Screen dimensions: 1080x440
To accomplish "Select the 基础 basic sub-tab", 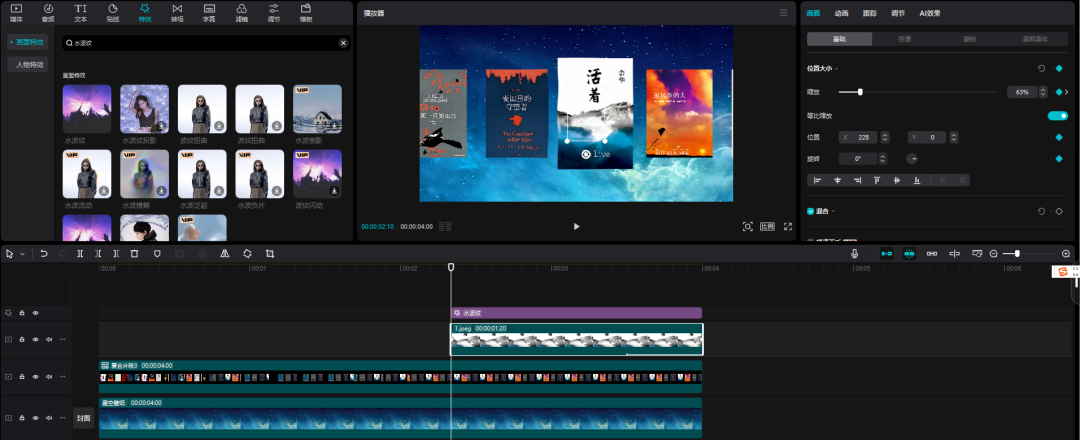I will coord(840,39).
